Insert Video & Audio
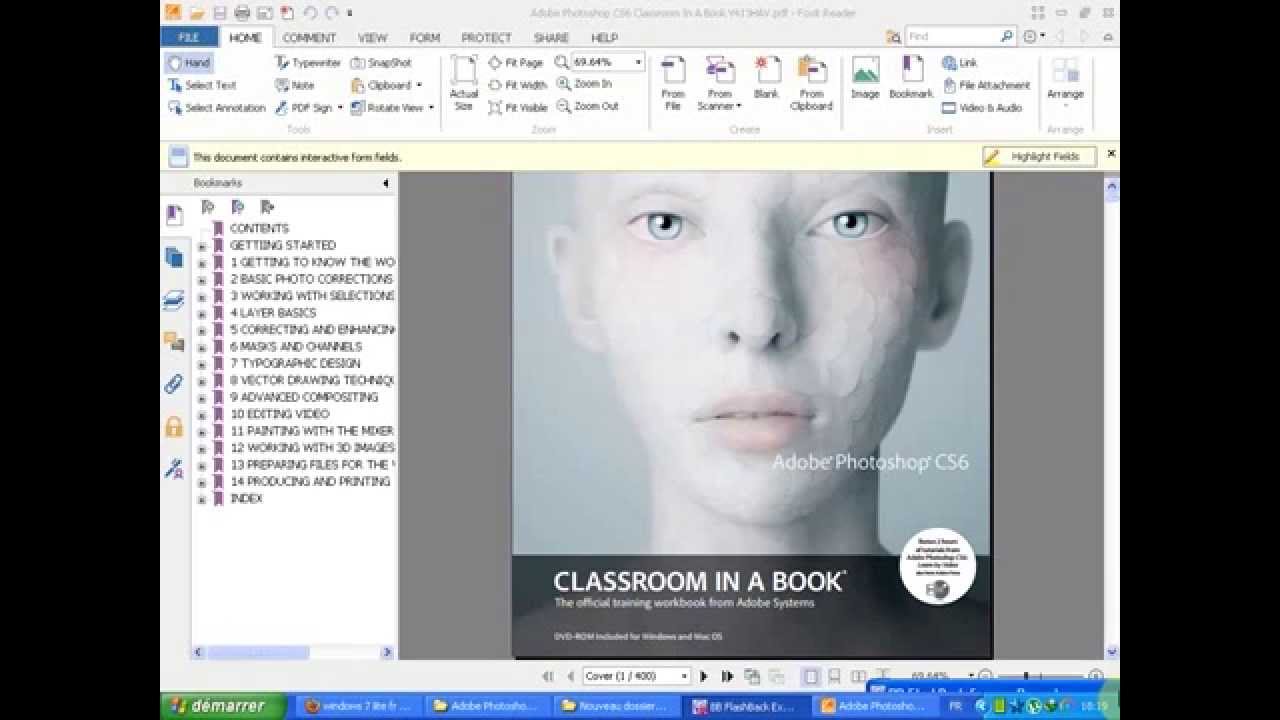 pos(981,107)
